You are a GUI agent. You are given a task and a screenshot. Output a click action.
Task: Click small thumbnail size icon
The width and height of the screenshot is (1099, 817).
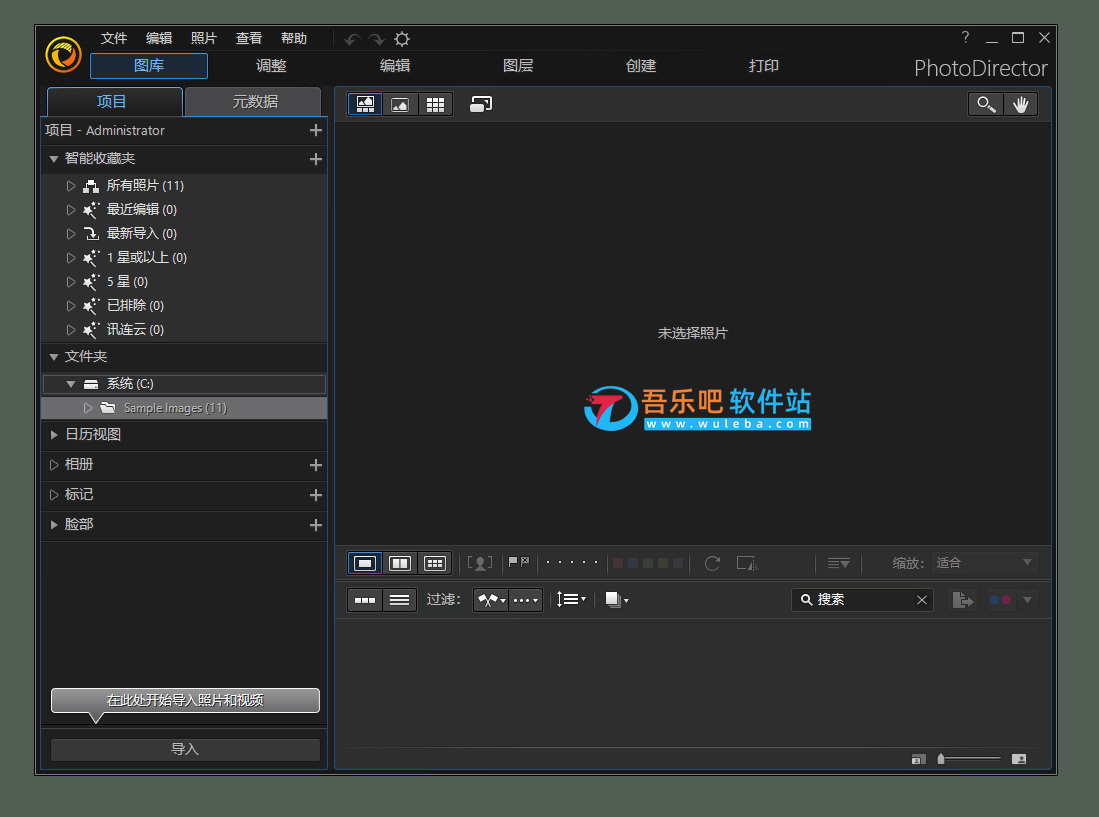pyautogui.click(x=918, y=759)
